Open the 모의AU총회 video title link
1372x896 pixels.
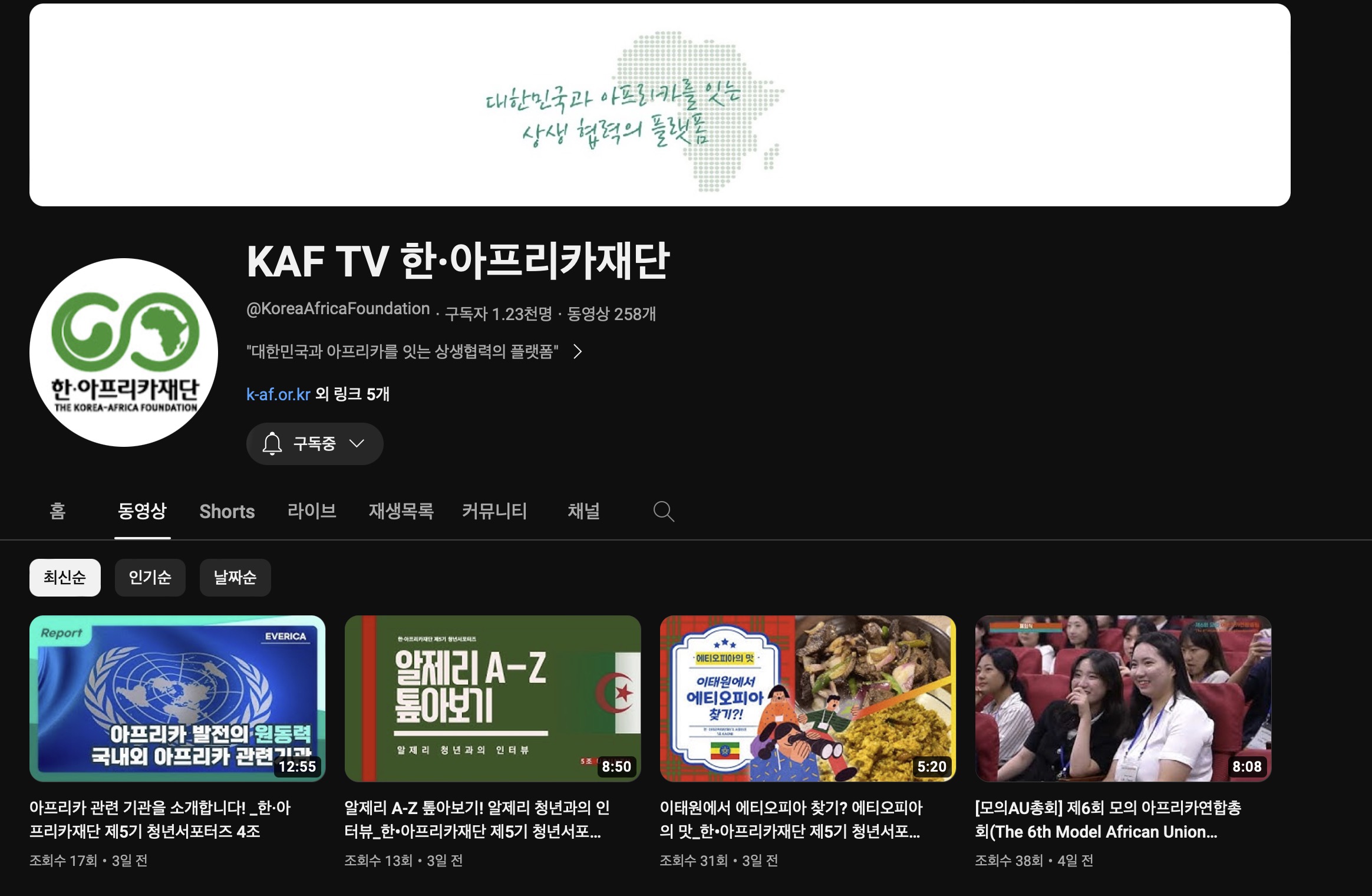[1108, 819]
